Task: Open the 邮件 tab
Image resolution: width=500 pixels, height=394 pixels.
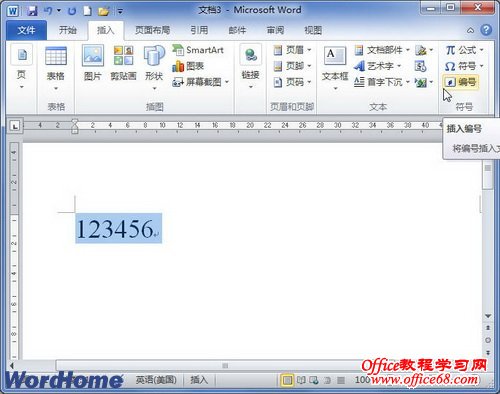Action: click(x=237, y=30)
